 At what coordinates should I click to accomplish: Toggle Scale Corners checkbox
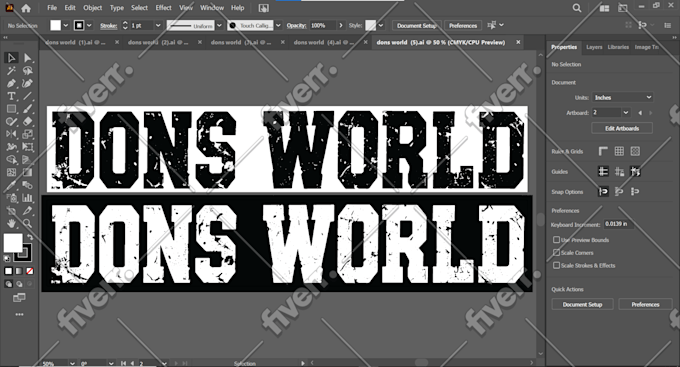556,252
